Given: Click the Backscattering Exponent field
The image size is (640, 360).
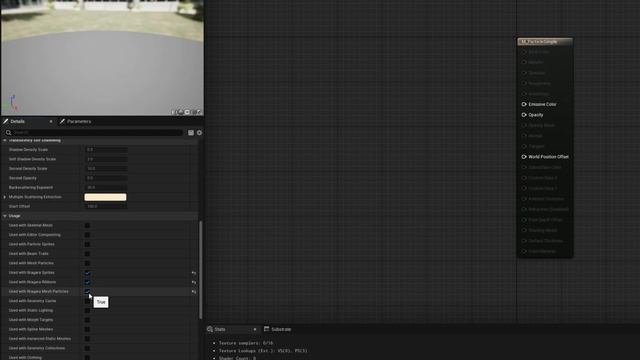Looking at the screenshot, I should [x=106, y=187].
